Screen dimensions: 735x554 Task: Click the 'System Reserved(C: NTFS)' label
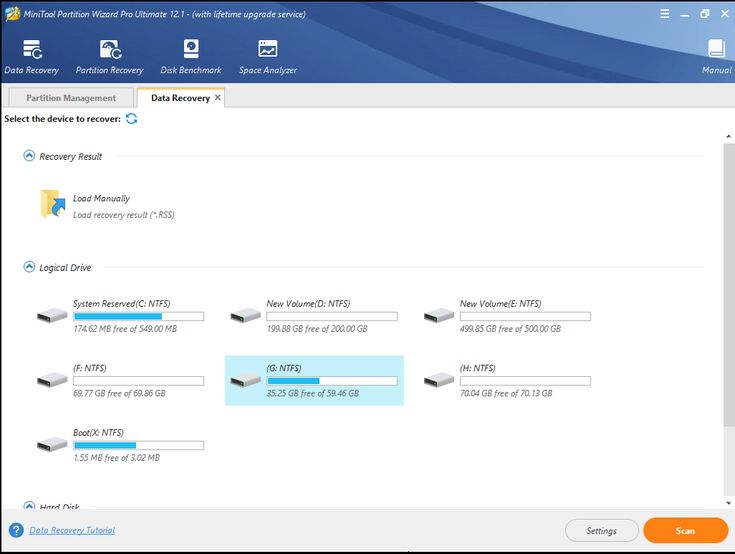121,304
